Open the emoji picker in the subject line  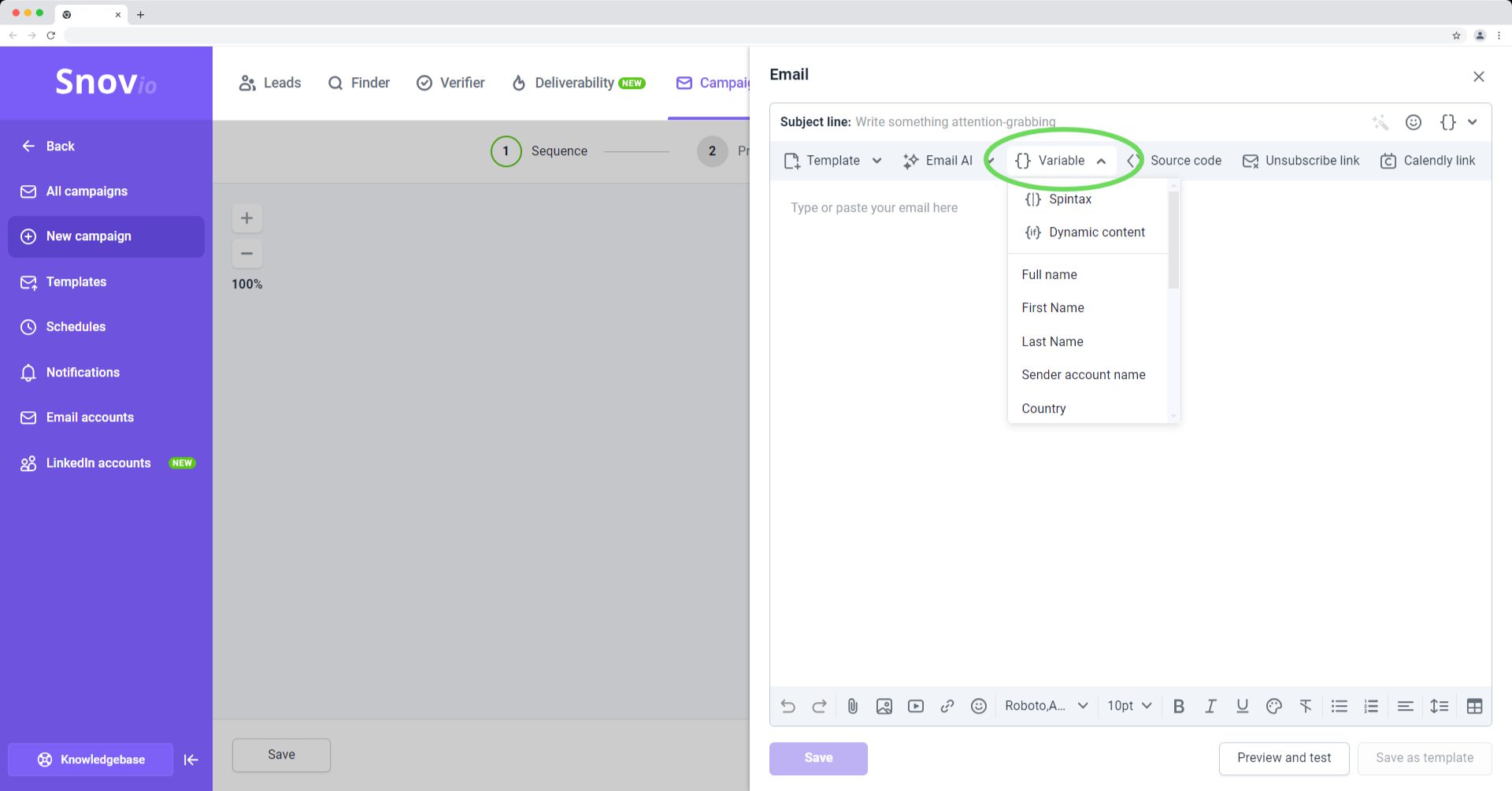[x=1413, y=122]
